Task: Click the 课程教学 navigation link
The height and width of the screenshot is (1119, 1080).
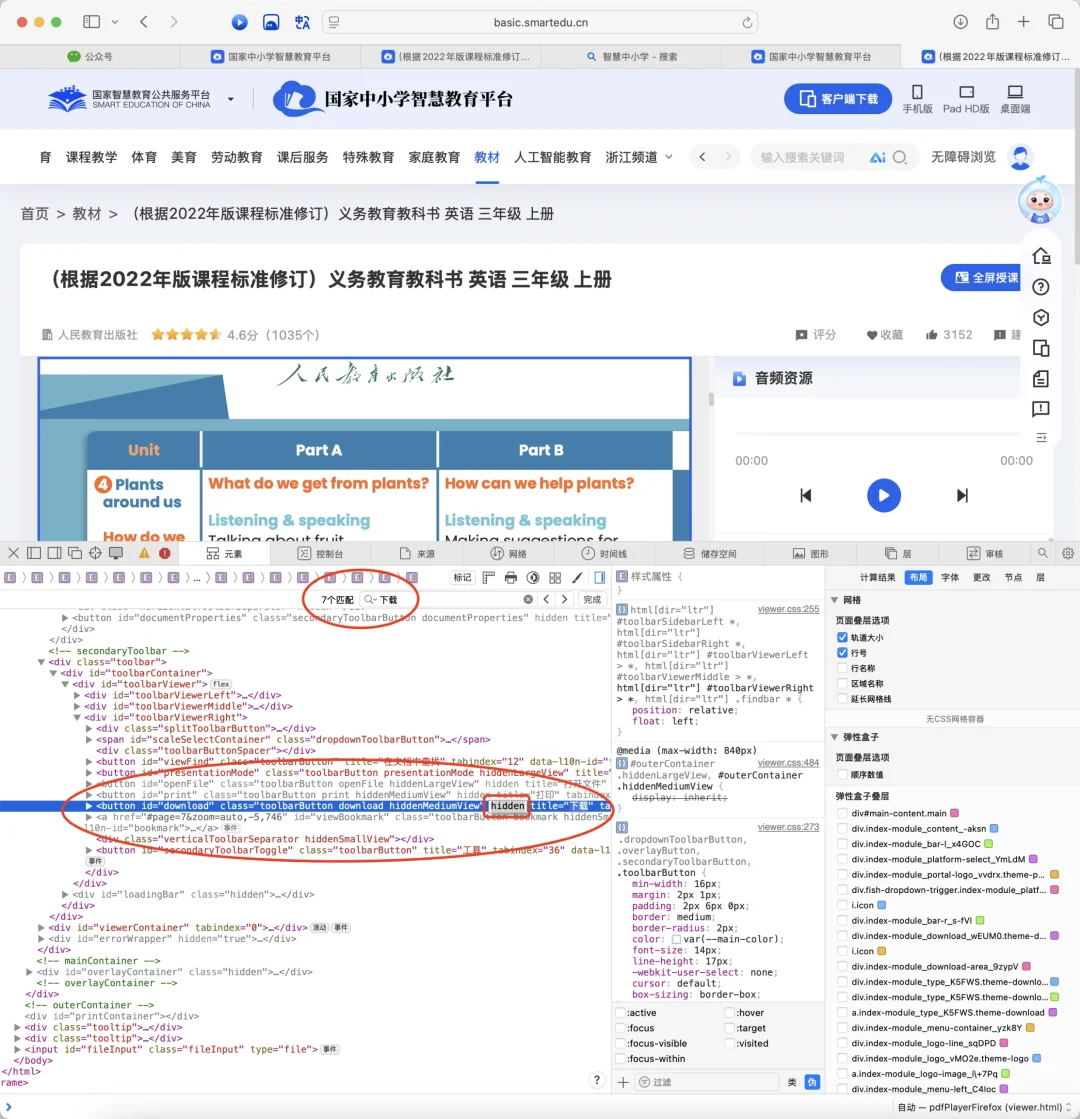Action: point(91,157)
